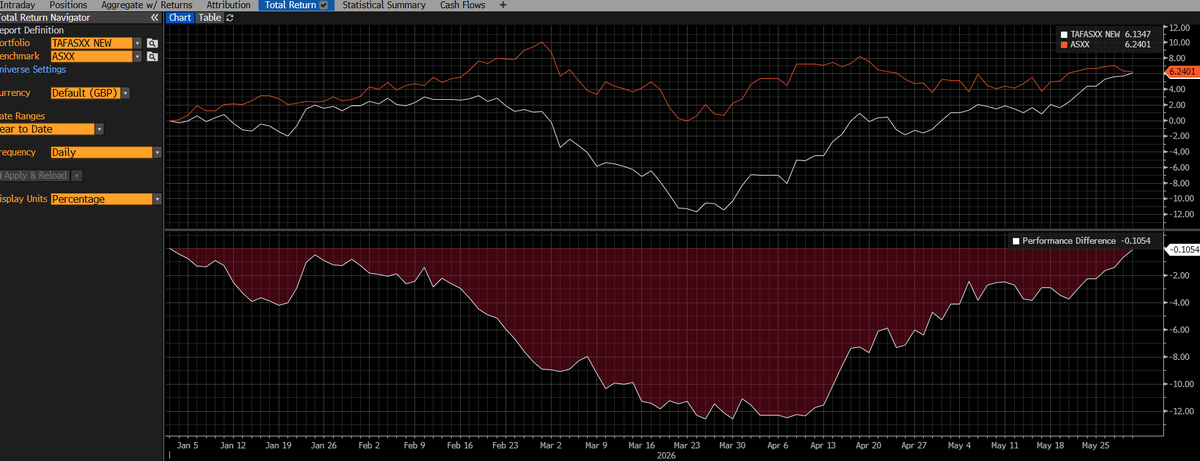The image size is (1200, 461).
Task: Switch to the Positions tab
Action: pos(69,5)
